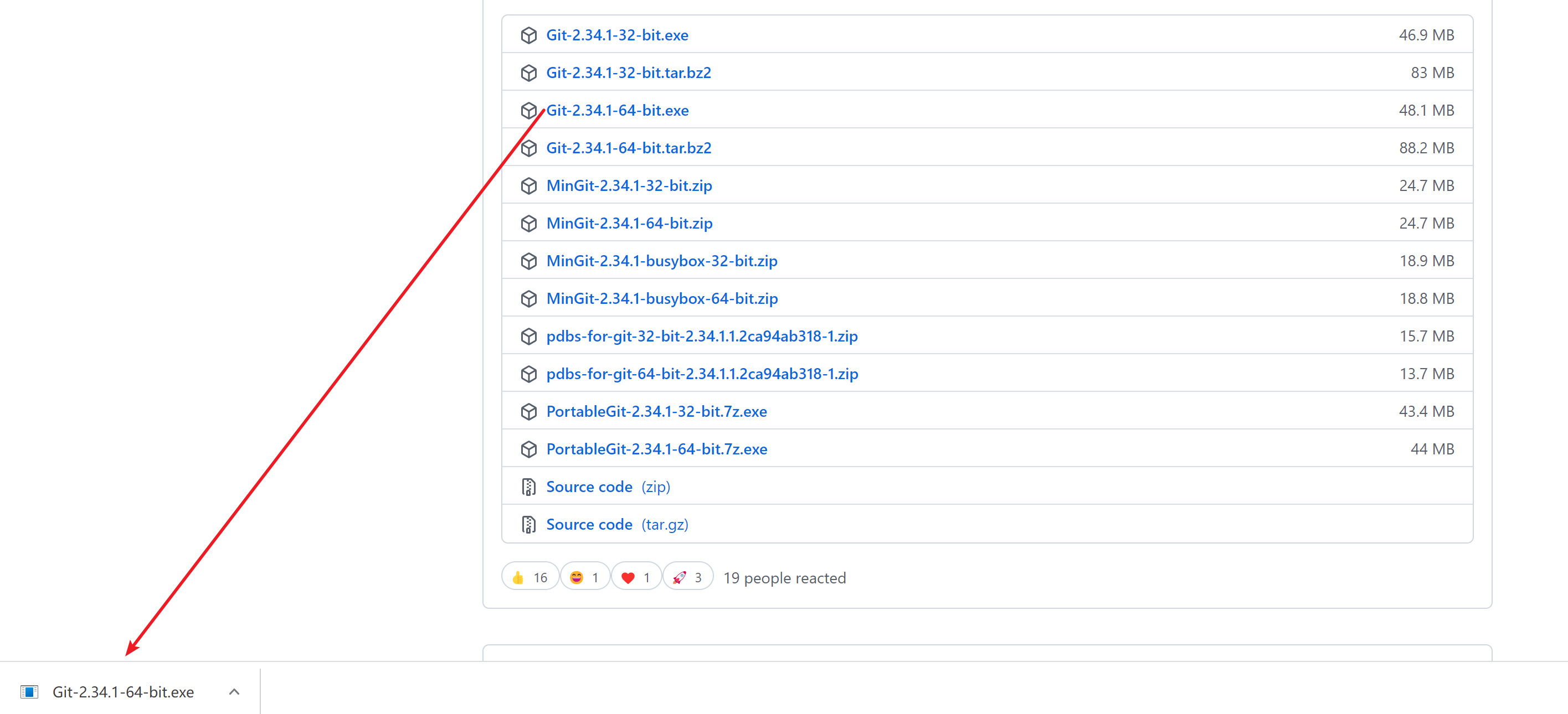
Task: Click package icon beside pdbs-for-git-64-bit zip
Action: coord(528,374)
